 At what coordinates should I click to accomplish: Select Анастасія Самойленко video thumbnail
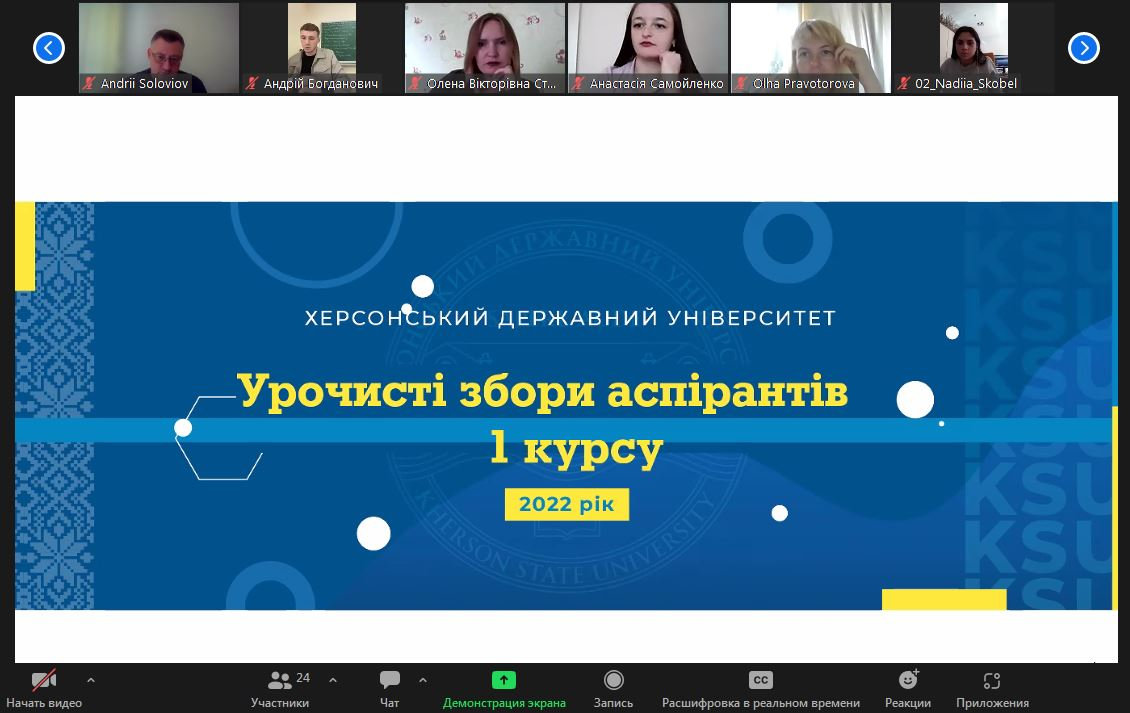[648, 48]
